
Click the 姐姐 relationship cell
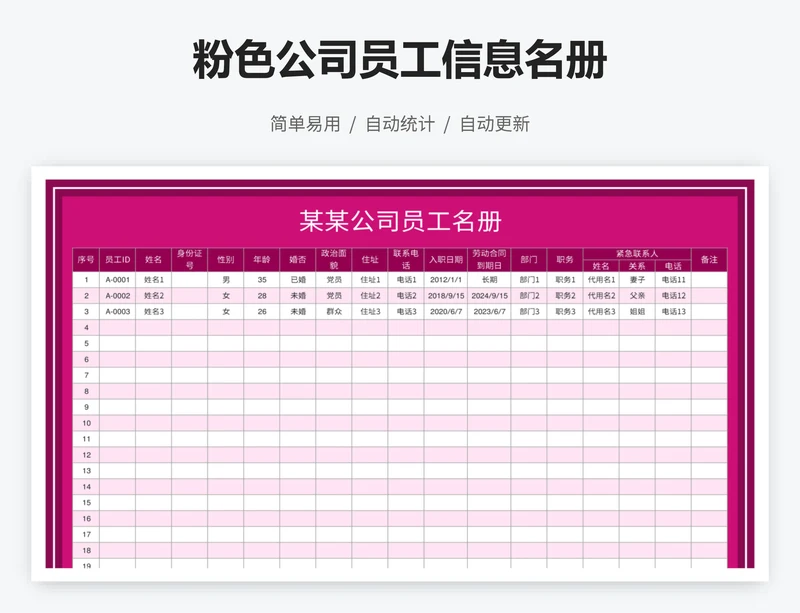637,311
